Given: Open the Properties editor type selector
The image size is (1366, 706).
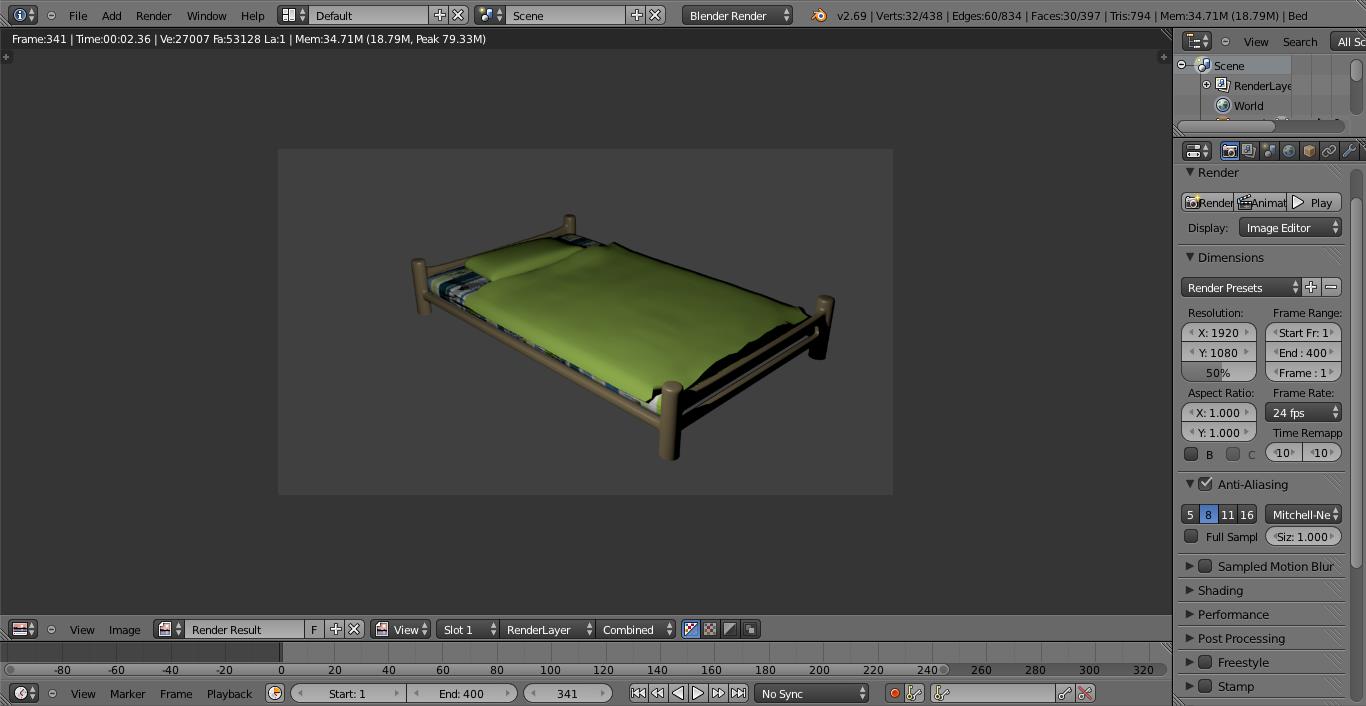Looking at the screenshot, I should [1197, 151].
